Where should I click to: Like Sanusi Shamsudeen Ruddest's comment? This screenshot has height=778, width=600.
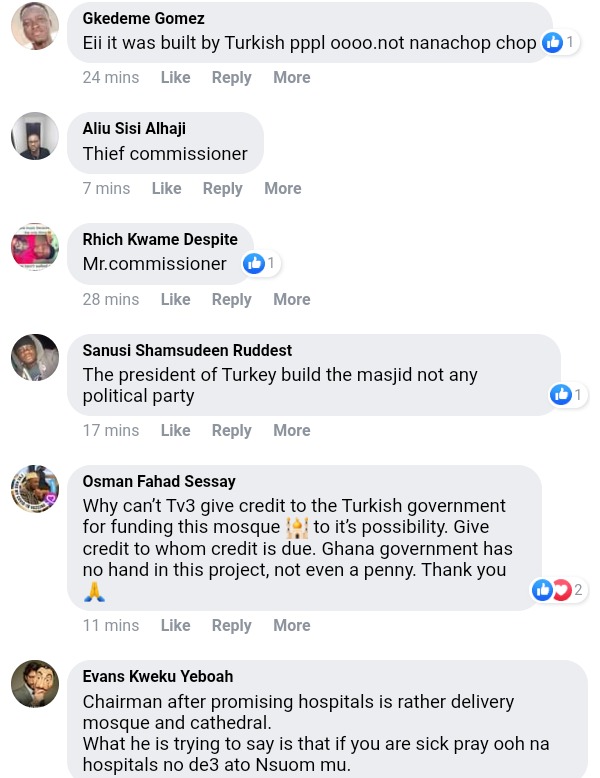pos(176,431)
